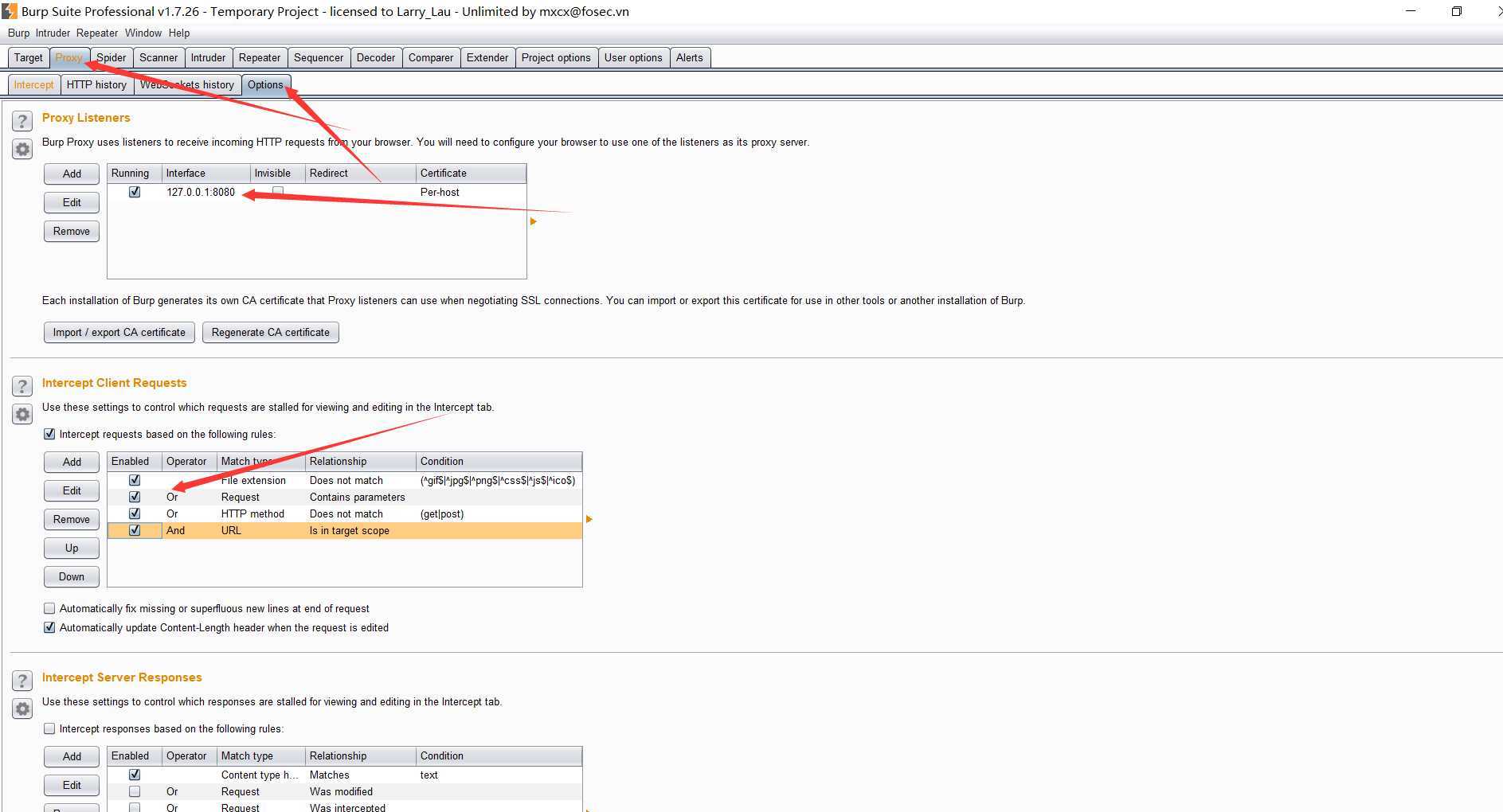Open settings gear for Intercept Server Responses

(22, 709)
